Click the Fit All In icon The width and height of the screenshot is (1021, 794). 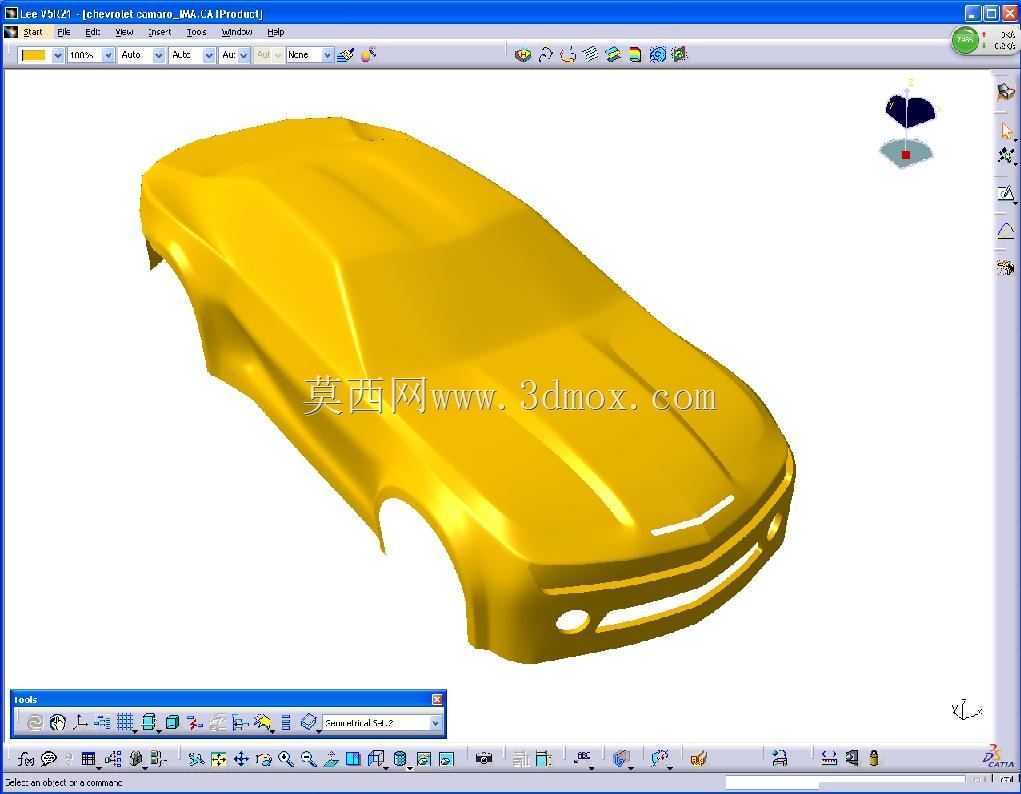click(218, 759)
